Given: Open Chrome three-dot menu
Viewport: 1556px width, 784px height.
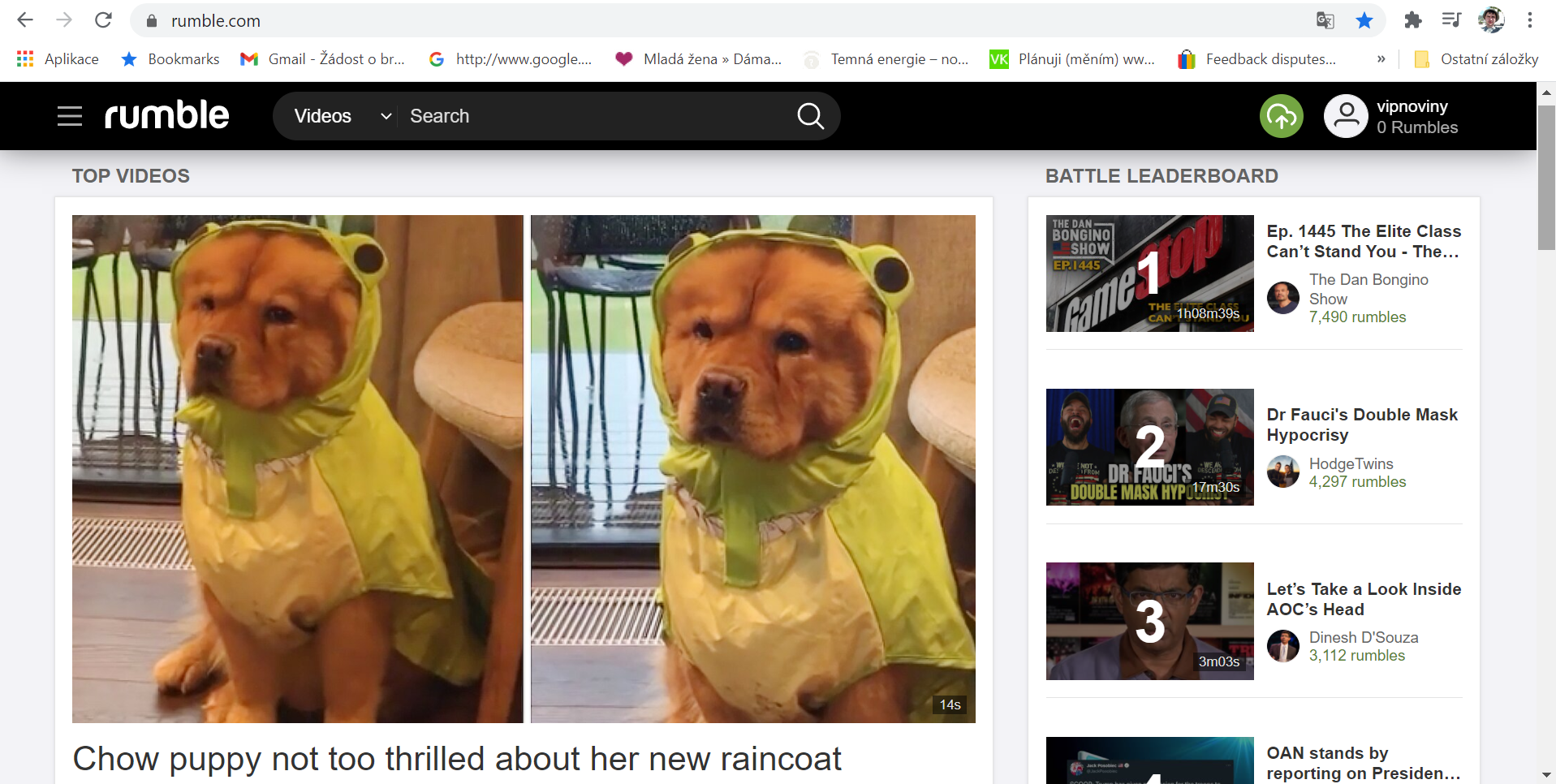Looking at the screenshot, I should (x=1530, y=20).
